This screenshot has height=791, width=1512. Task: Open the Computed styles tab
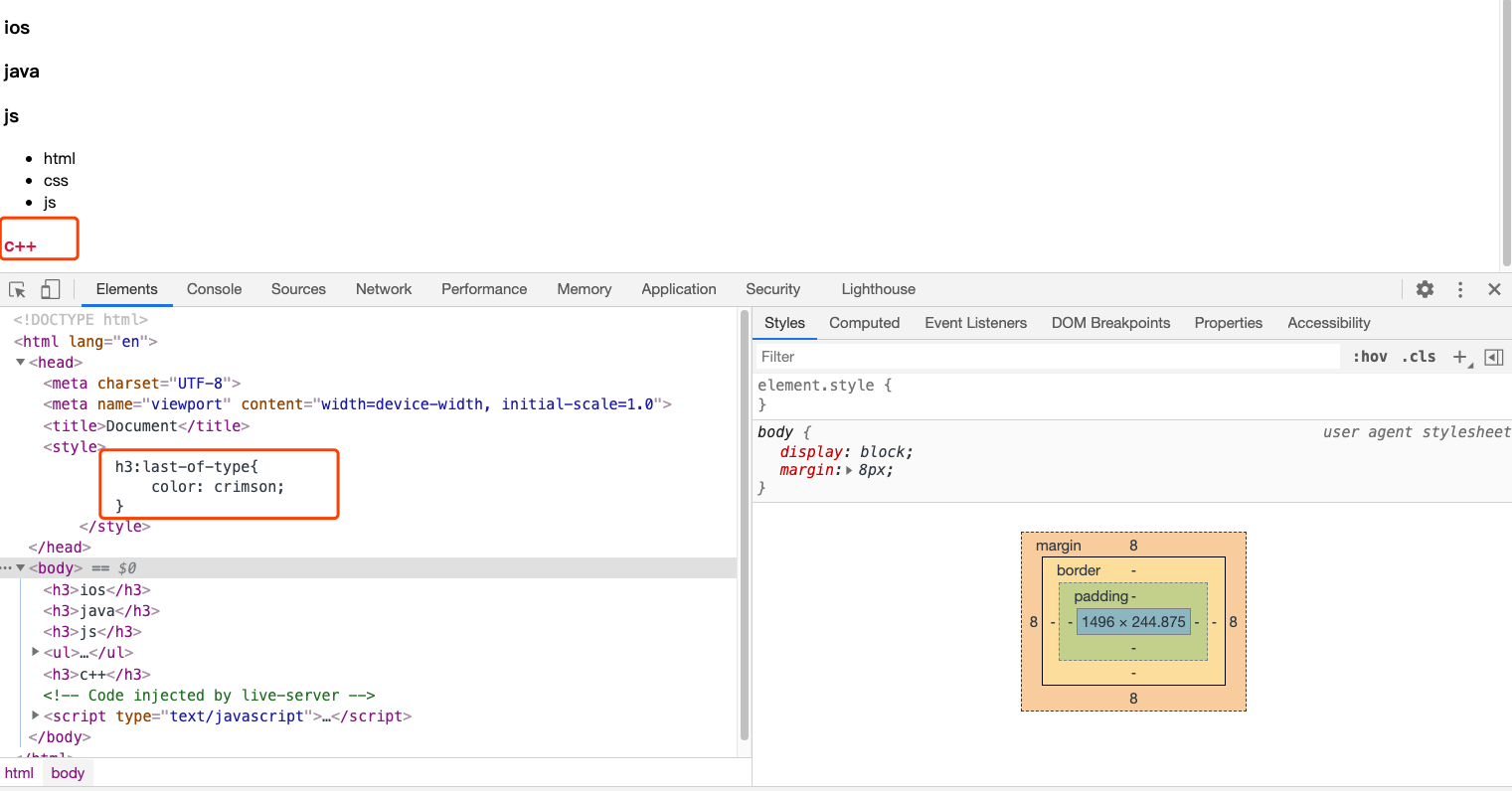coord(864,323)
